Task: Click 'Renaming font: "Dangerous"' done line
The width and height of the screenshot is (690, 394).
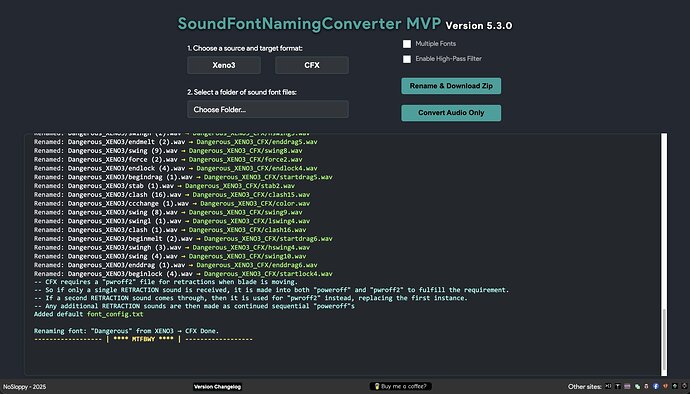Action: click(x=126, y=331)
